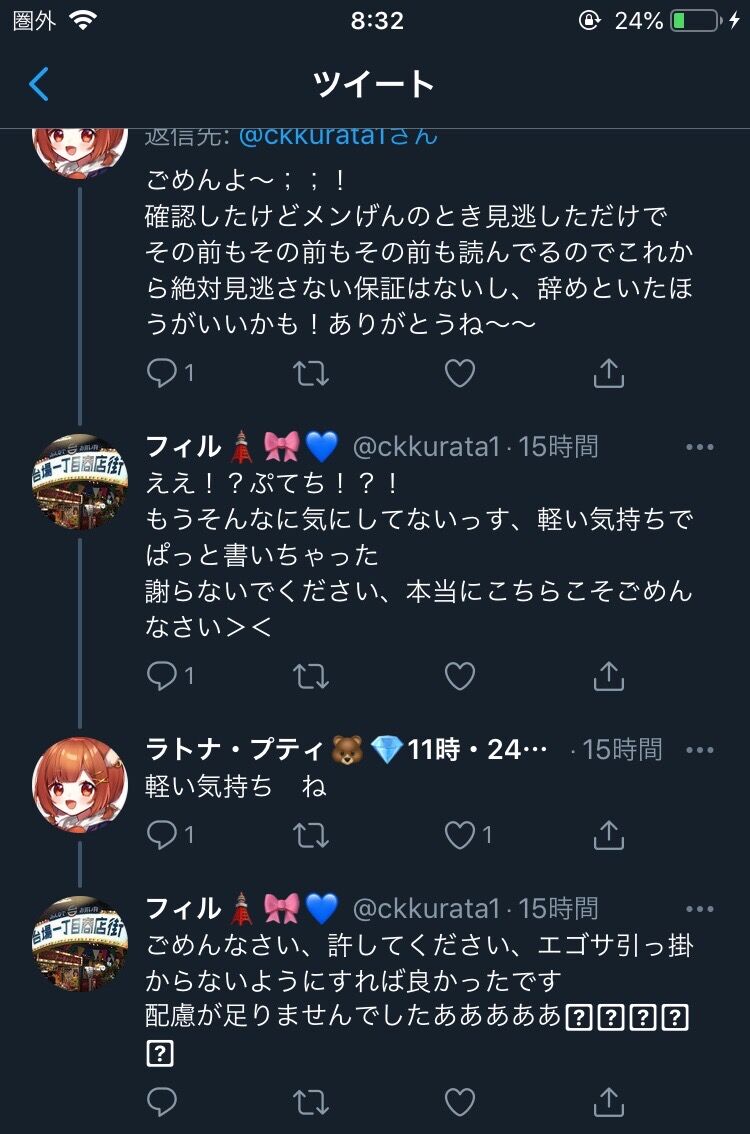Retweet the ごめんよ tweet

click(x=310, y=374)
